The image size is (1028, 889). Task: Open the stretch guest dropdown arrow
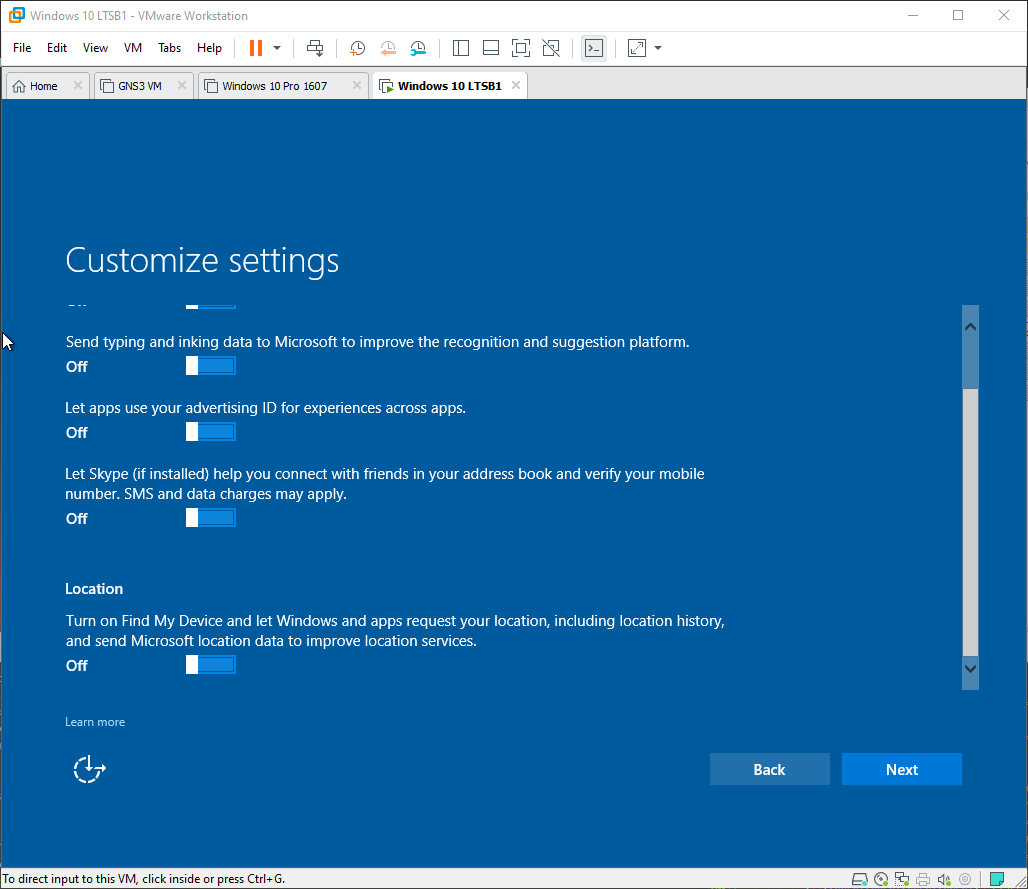(x=658, y=48)
